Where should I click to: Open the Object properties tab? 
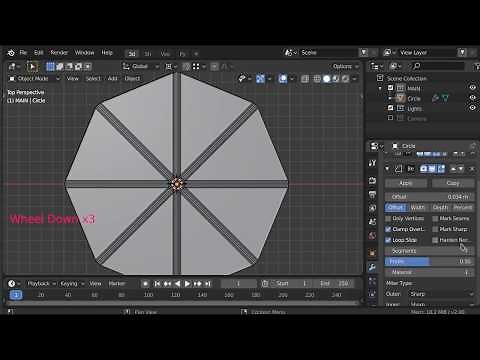[372, 253]
